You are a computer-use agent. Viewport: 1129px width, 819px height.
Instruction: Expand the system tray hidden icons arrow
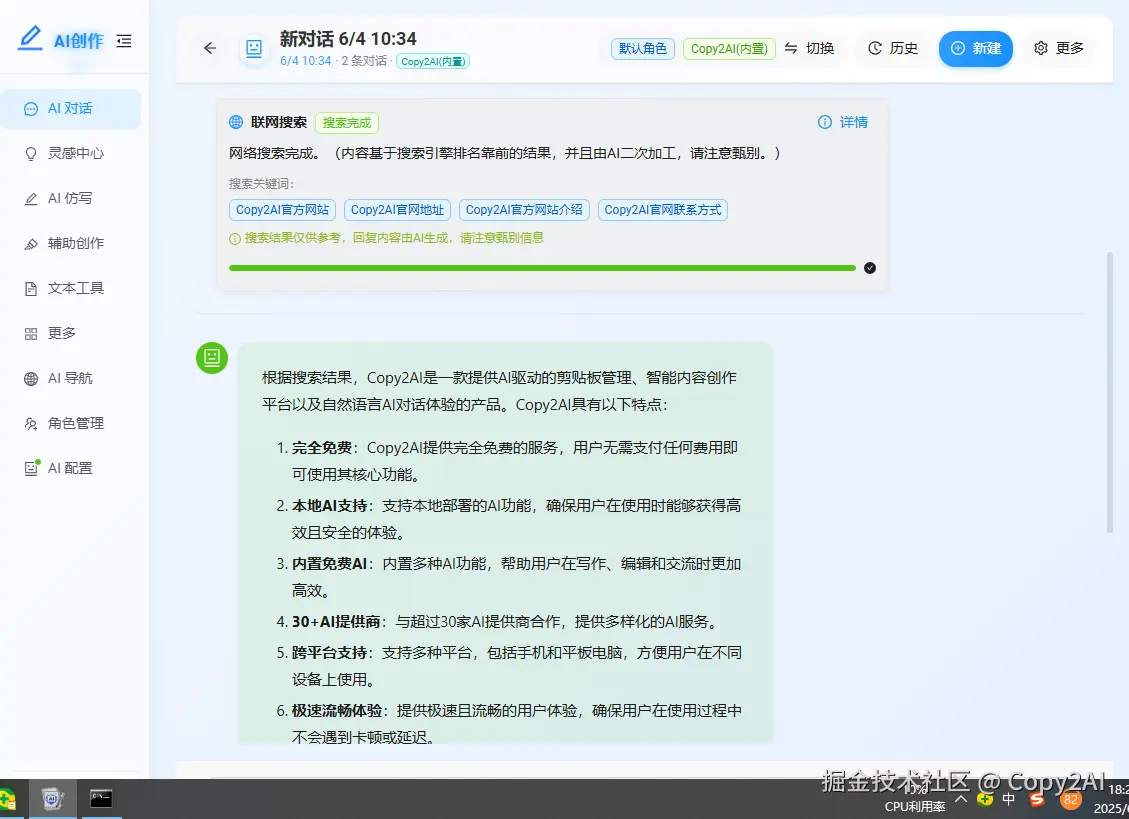(961, 799)
